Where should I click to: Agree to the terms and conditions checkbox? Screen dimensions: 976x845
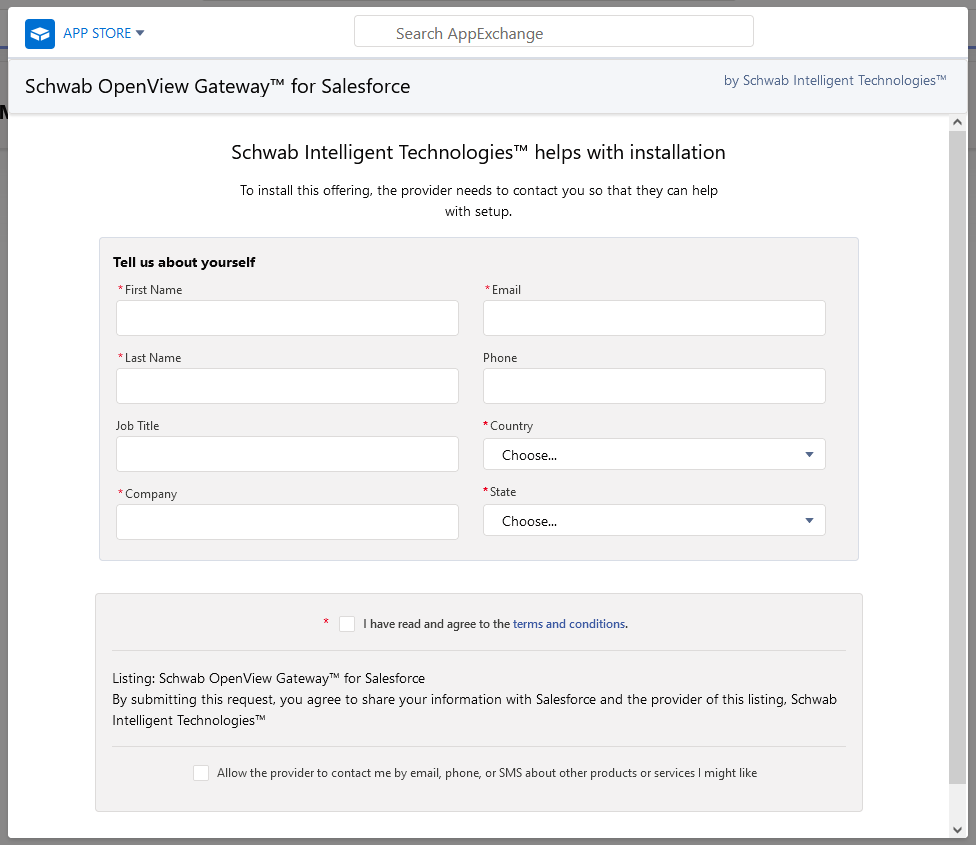tap(347, 623)
